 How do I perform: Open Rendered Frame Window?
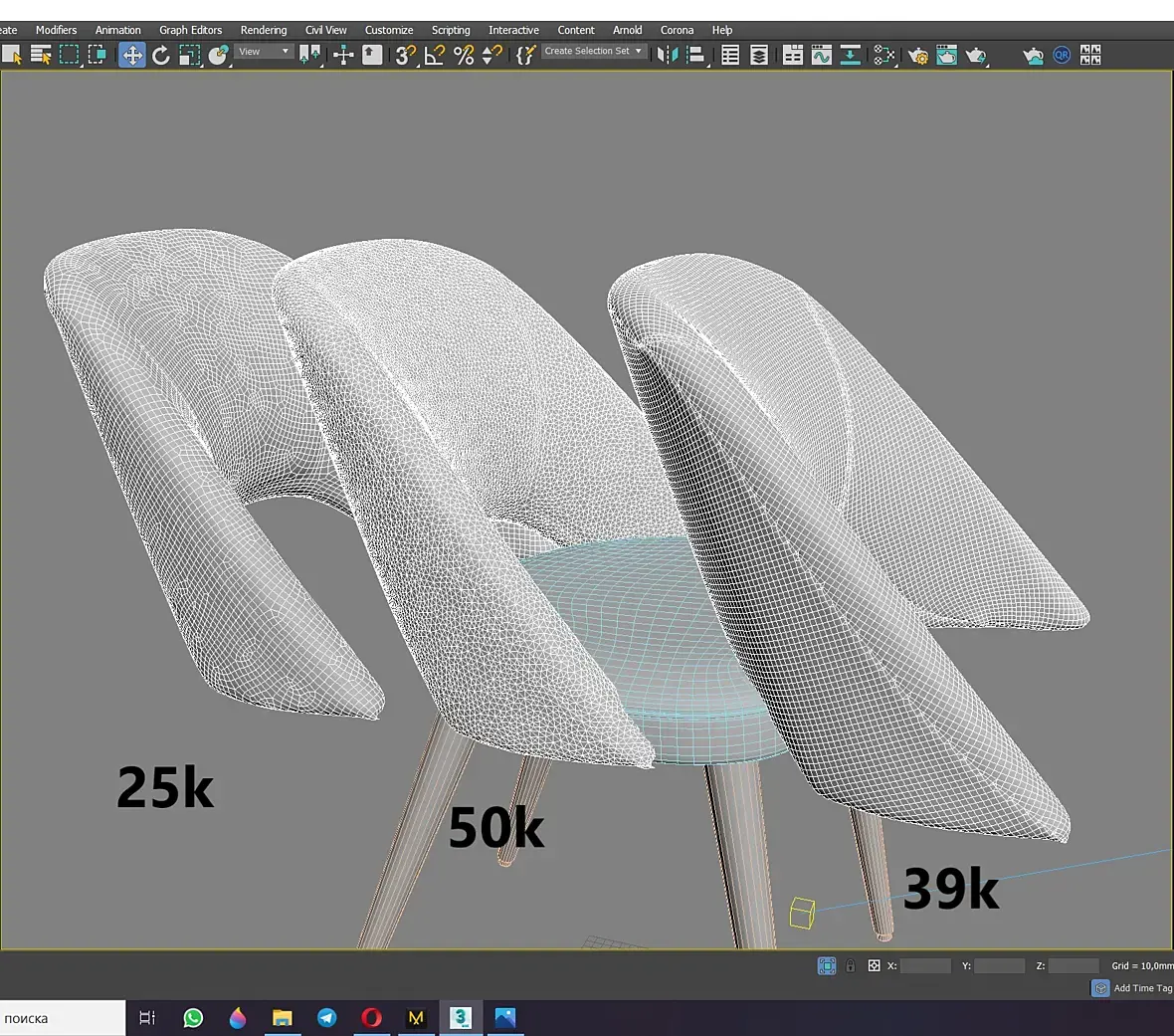point(946,55)
